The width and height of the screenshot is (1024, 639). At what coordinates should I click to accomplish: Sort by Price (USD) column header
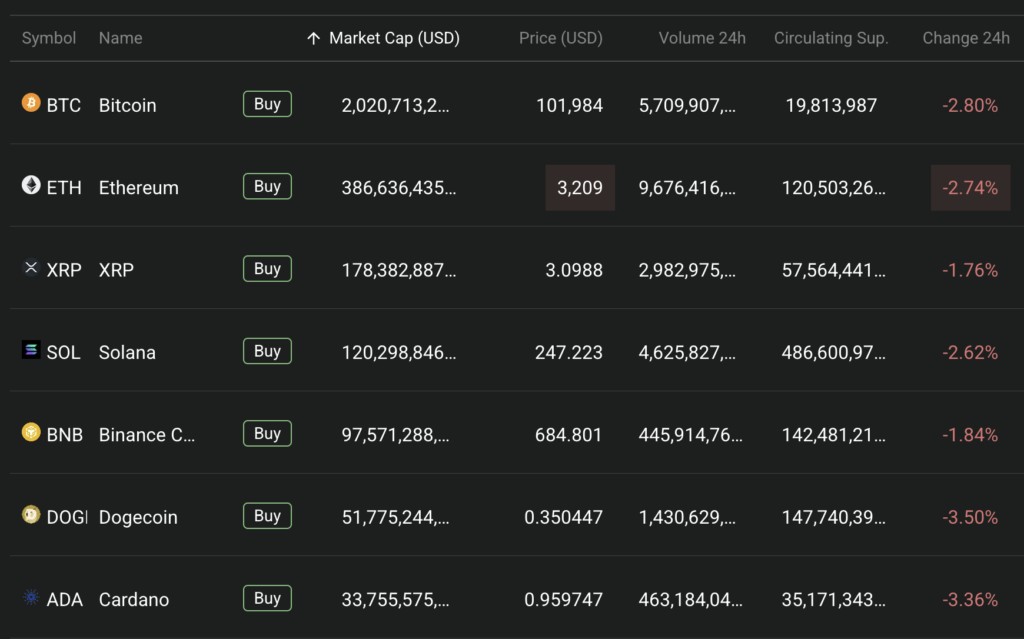[x=561, y=38]
